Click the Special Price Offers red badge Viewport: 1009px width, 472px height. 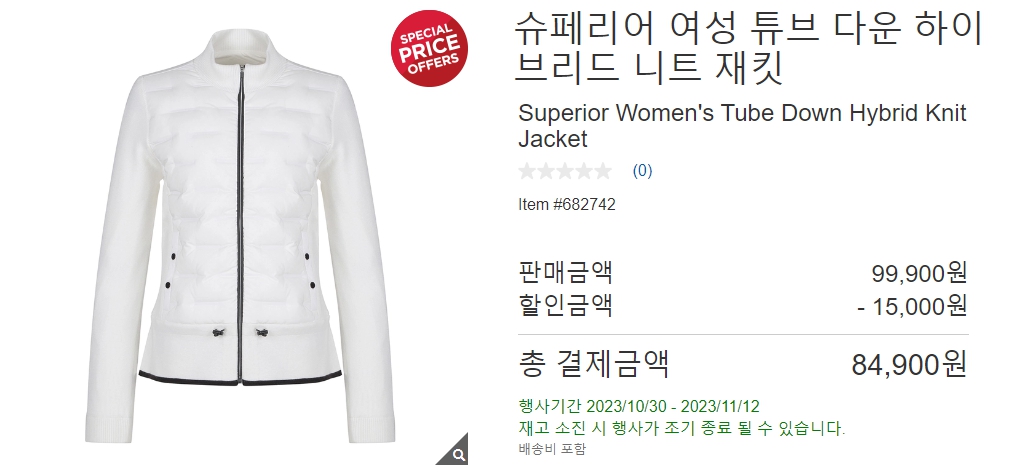429,48
